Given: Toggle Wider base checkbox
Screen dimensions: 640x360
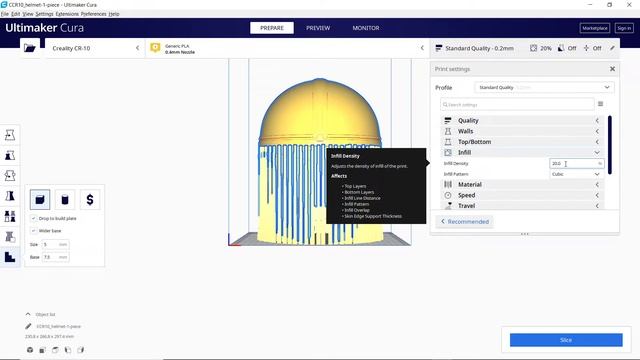Looking at the screenshot, I should [x=33, y=231].
